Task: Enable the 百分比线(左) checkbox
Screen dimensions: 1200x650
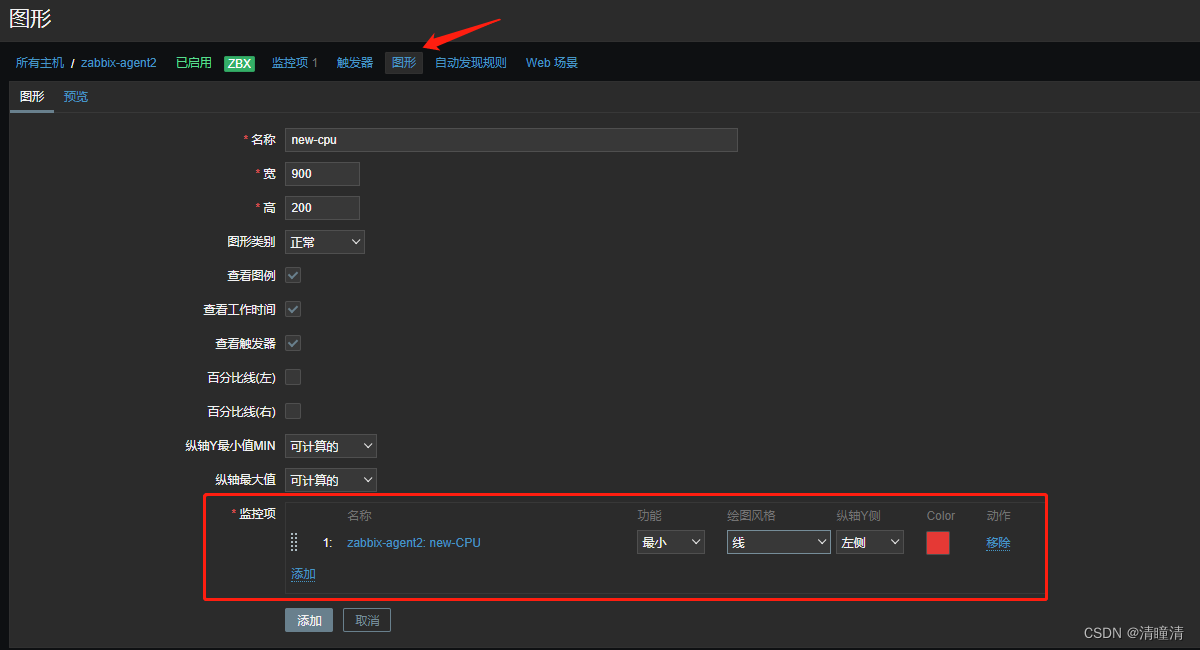Action: pyautogui.click(x=293, y=377)
